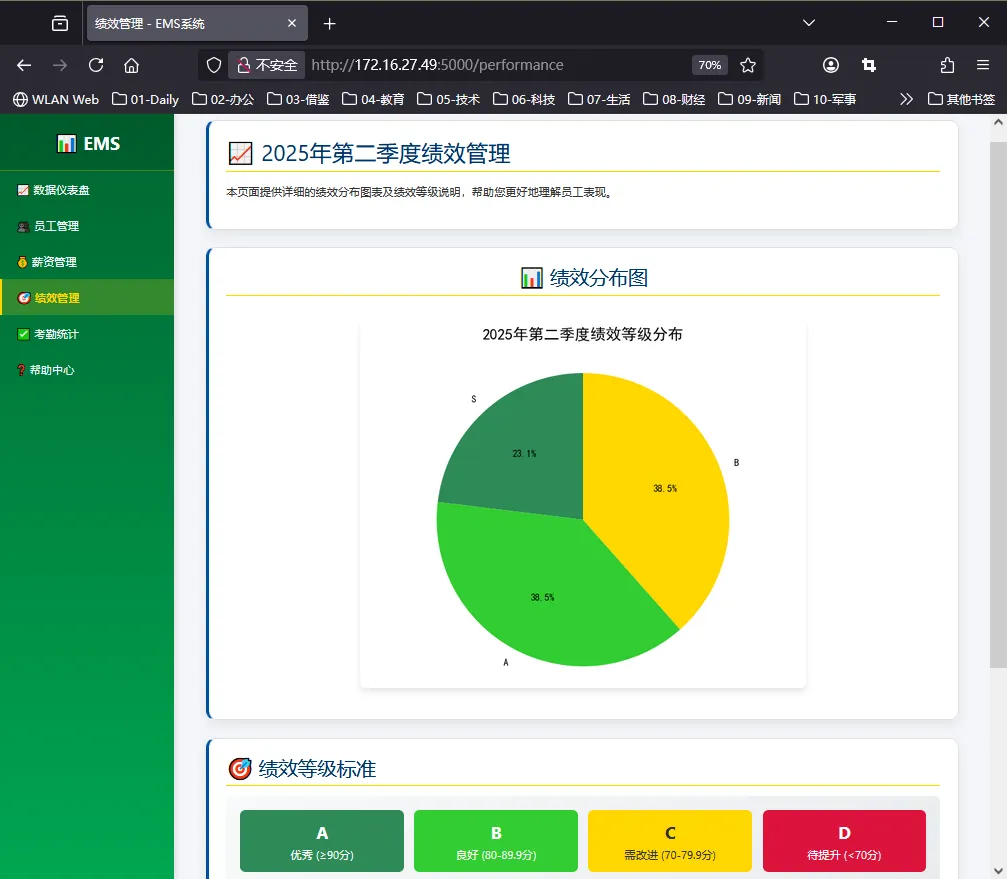Open the browser hamburger menu

(983, 65)
